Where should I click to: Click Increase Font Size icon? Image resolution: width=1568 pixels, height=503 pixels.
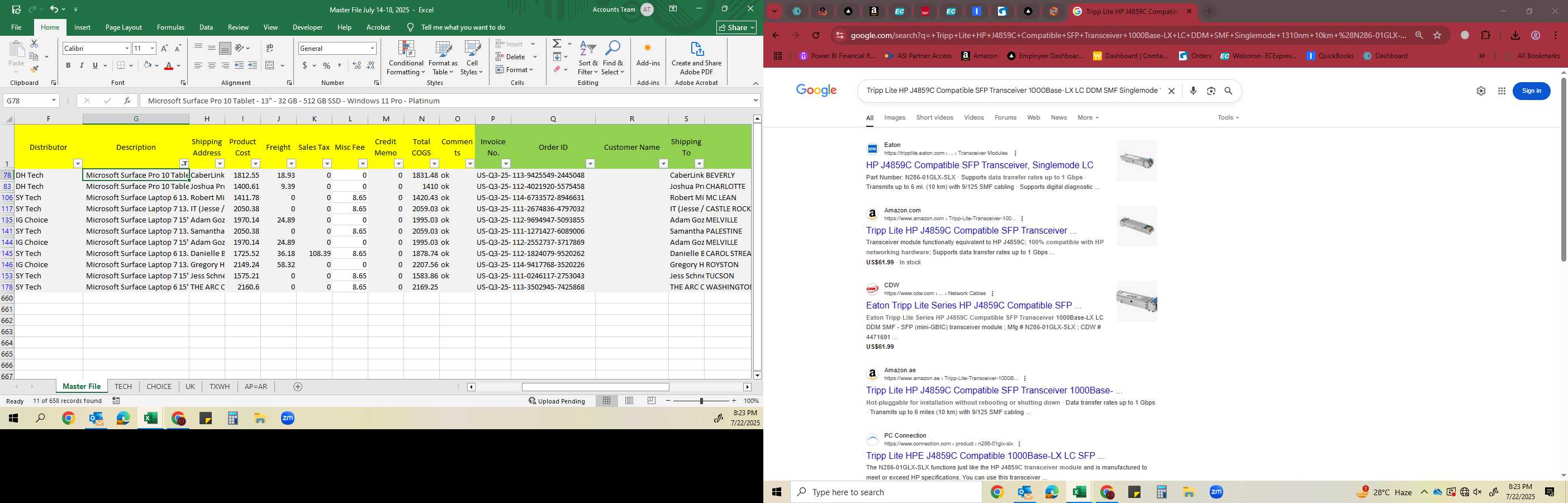tap(164, 48)
